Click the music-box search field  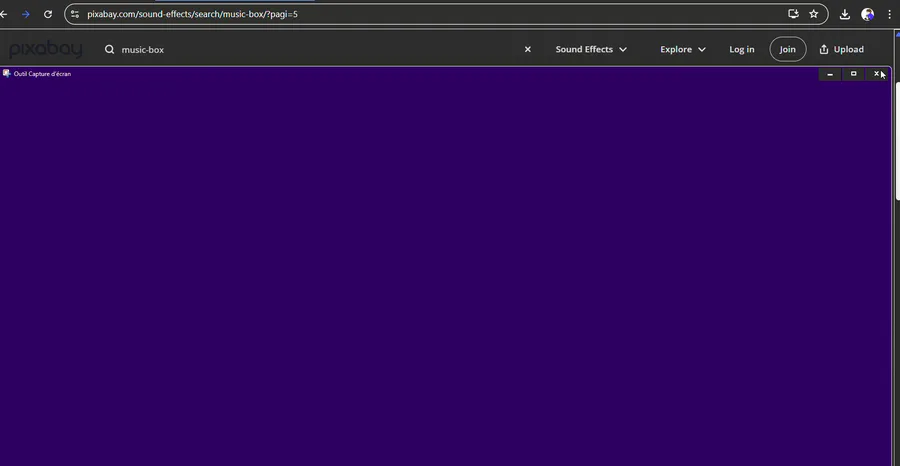[x=318, y=49]
